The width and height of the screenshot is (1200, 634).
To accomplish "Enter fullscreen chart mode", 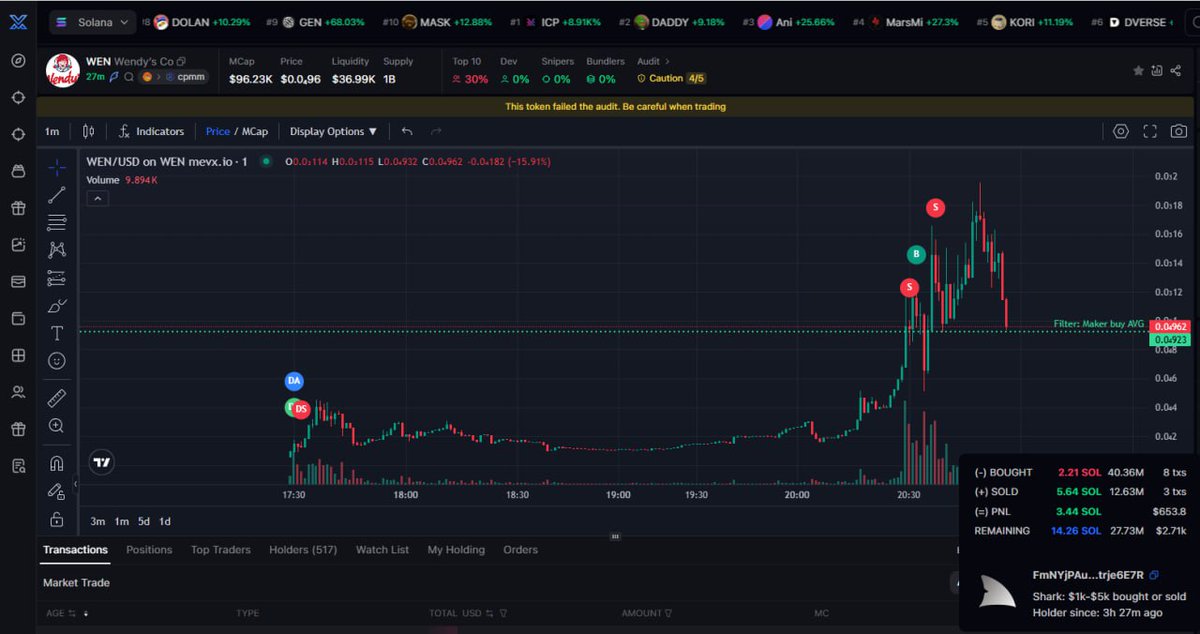I will [x=1150, y=131].
